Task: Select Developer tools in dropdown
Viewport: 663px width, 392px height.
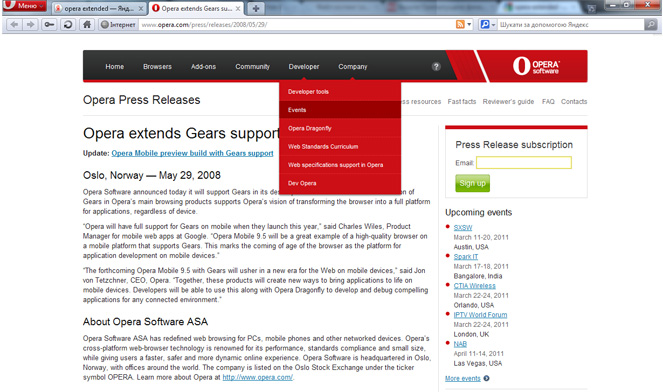Action: click(x=340, y=91)
